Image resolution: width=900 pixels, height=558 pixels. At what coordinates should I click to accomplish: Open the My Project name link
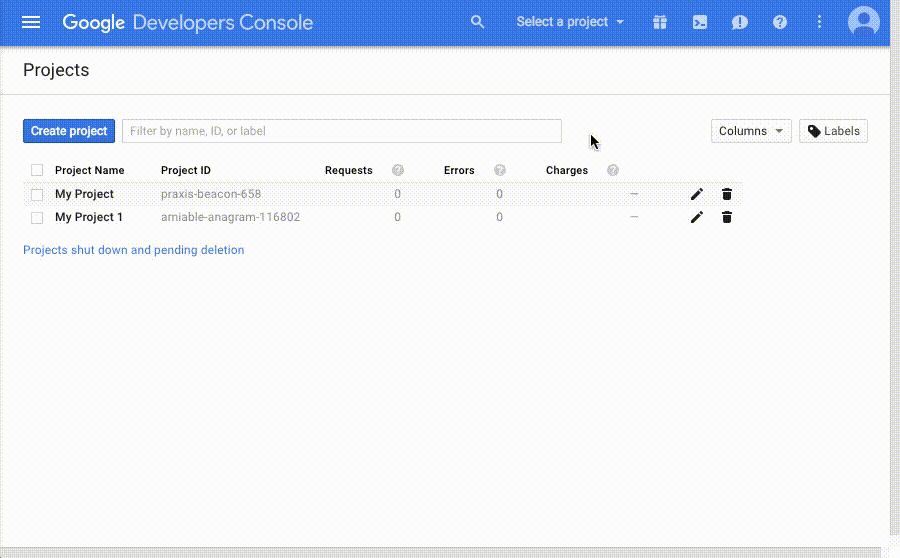(84, 194)
